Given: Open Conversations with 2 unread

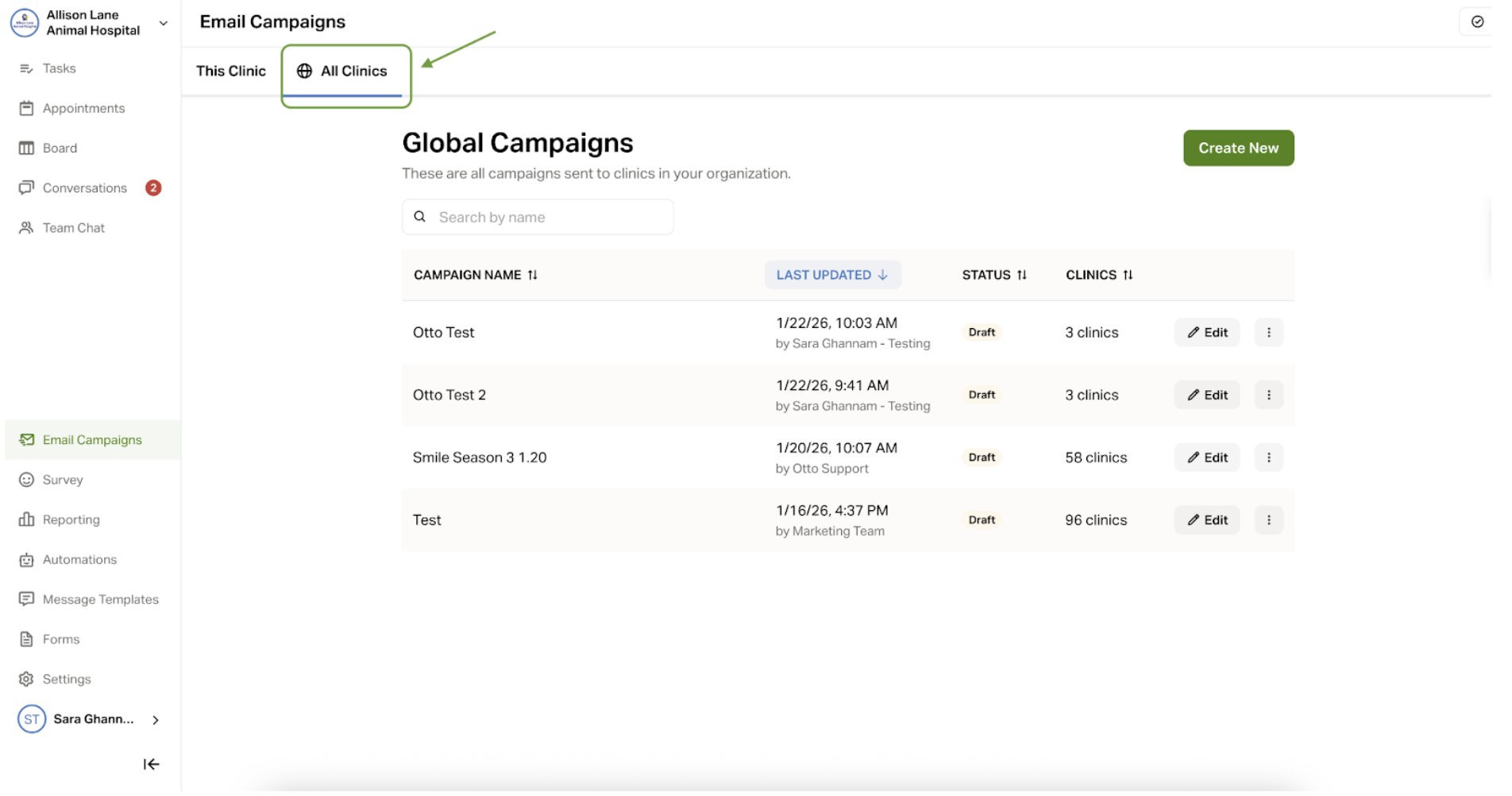Looking at the screenshot, I should pos(84,188).
